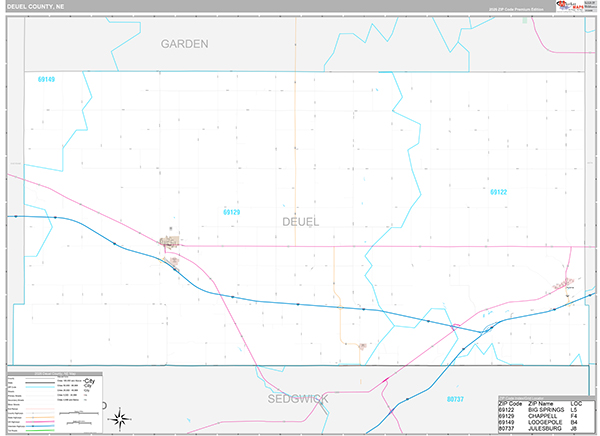The image size is (600, 436).
Task: Click the 69122 ZIP label on the map
Action: pos(498,192)
